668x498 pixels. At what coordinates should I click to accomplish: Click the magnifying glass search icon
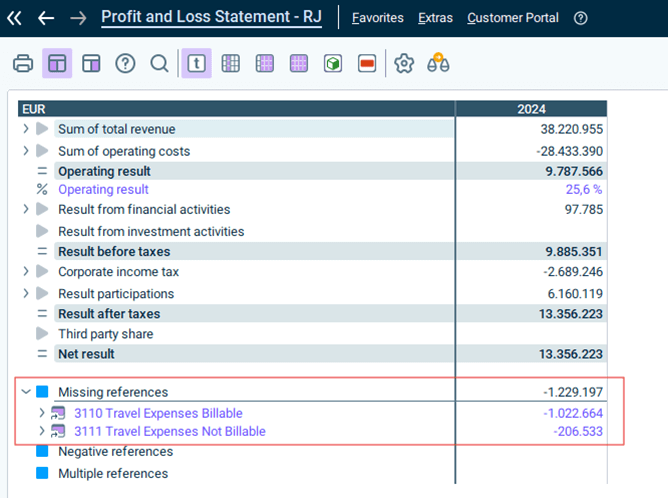(x=159, y=63)
